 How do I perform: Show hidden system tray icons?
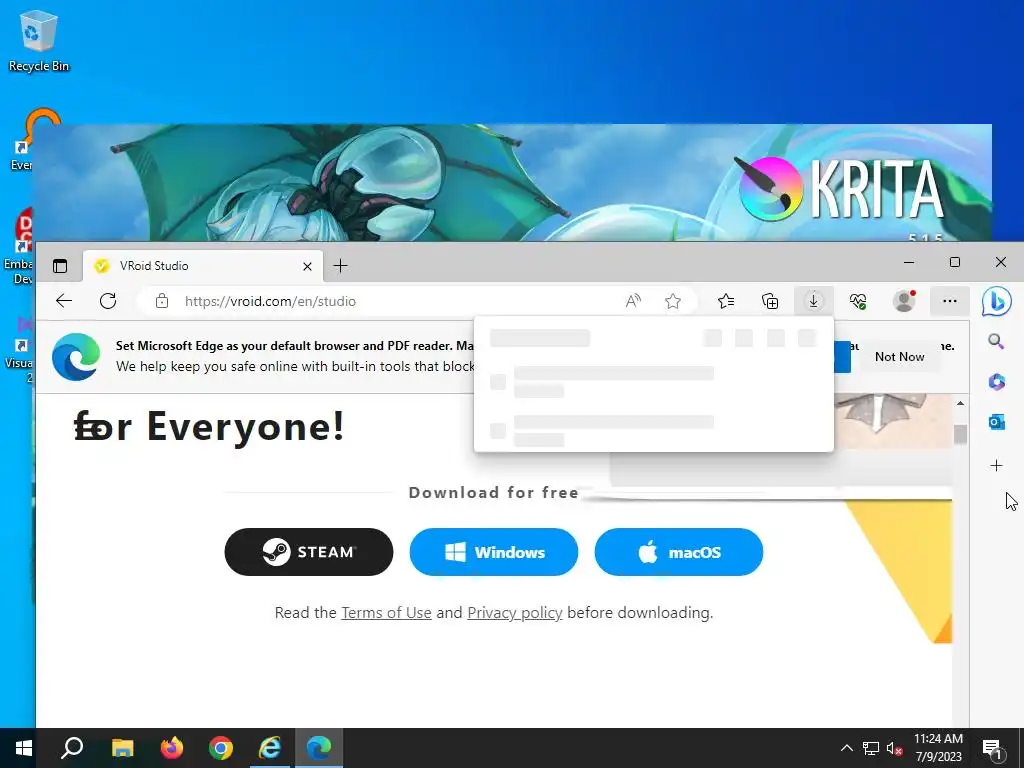coord(846,748)
